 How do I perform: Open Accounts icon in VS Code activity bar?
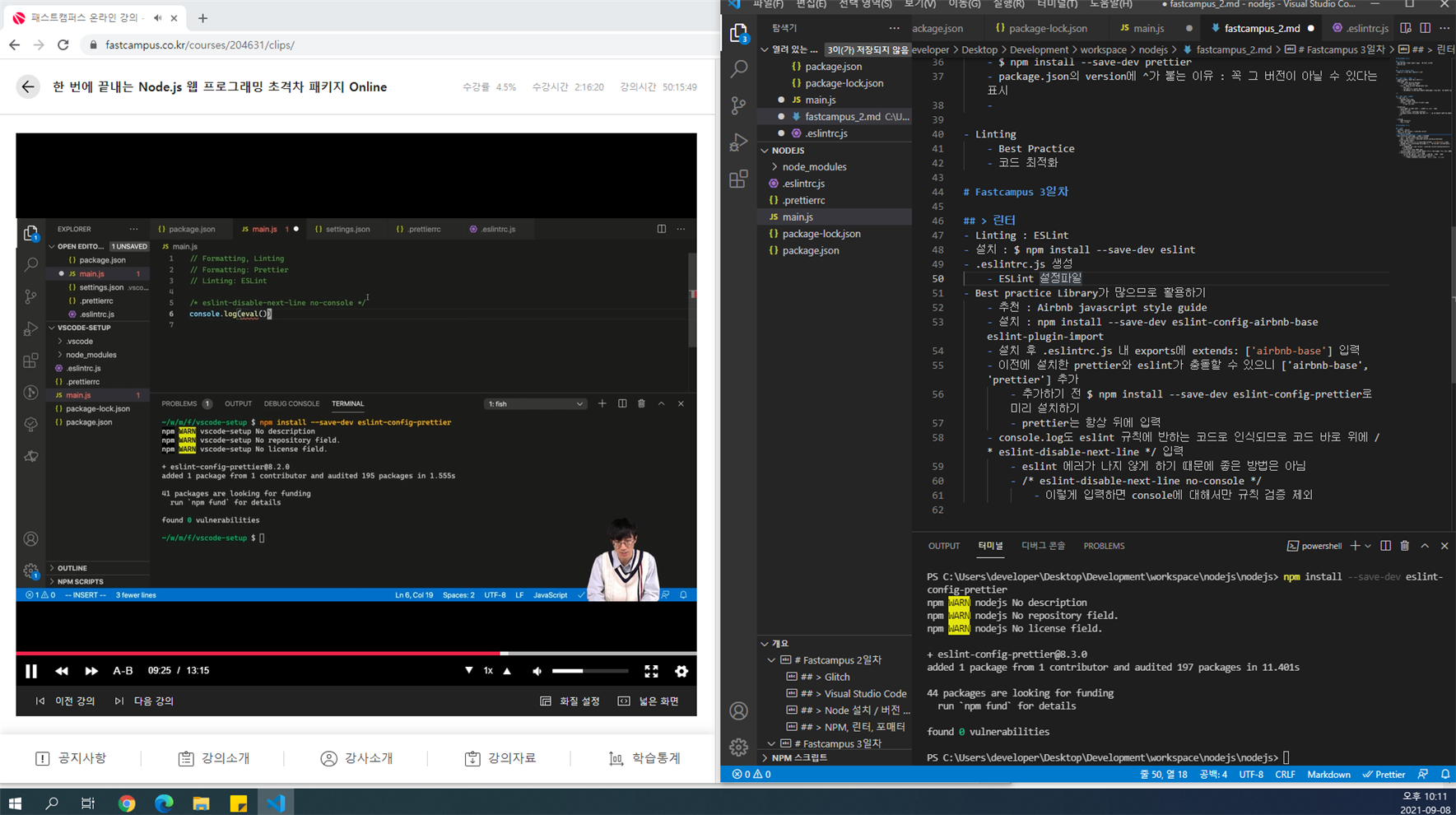738,710
